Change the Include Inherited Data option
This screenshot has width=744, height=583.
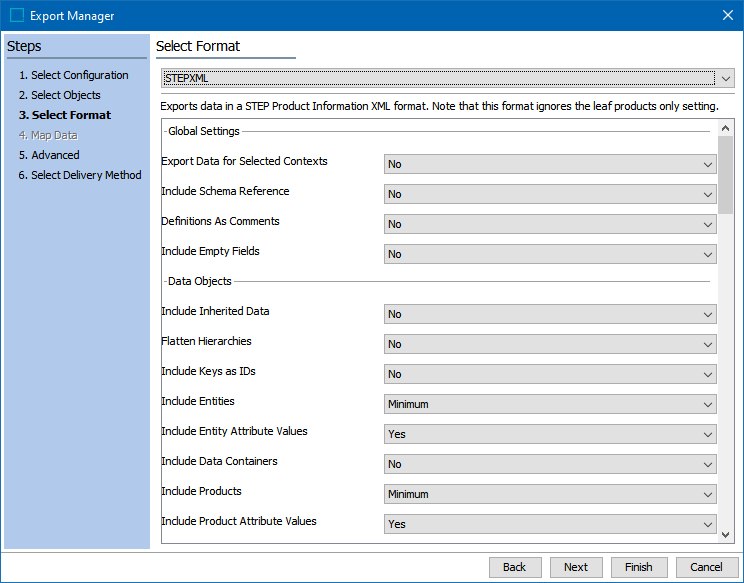click(x=550, y=314)
